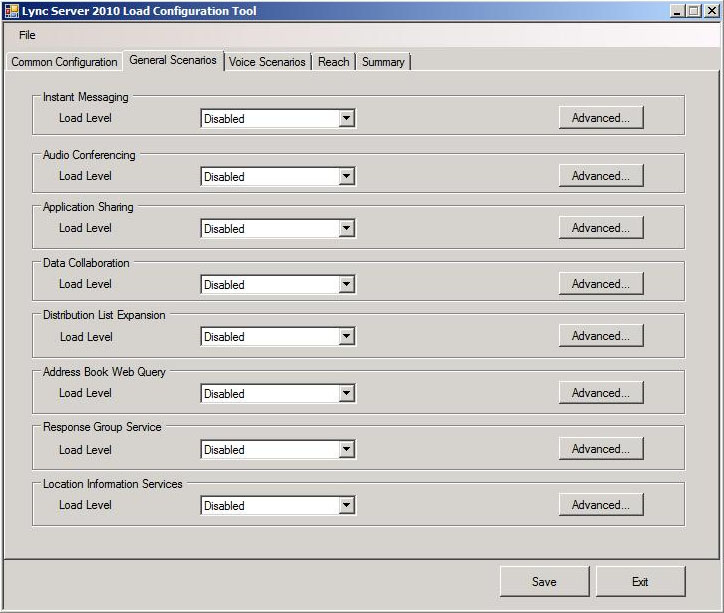Expand Data Collaboration Load Level dropdown

coord(278,284)
